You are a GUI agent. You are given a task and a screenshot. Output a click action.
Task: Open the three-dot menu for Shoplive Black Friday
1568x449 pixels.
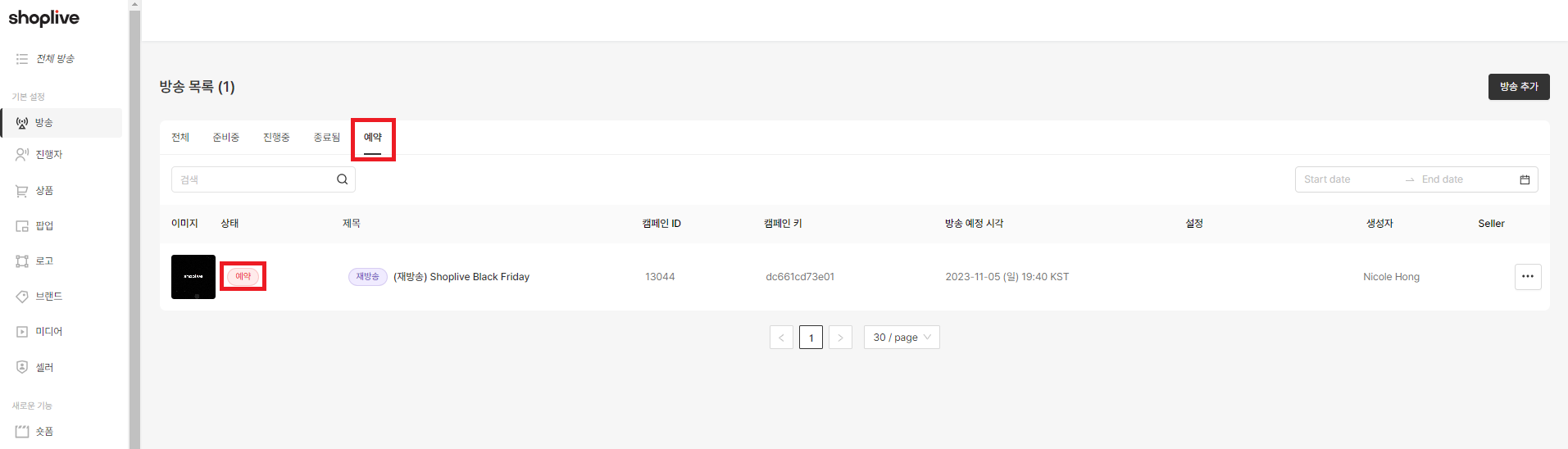point(1528,277)
